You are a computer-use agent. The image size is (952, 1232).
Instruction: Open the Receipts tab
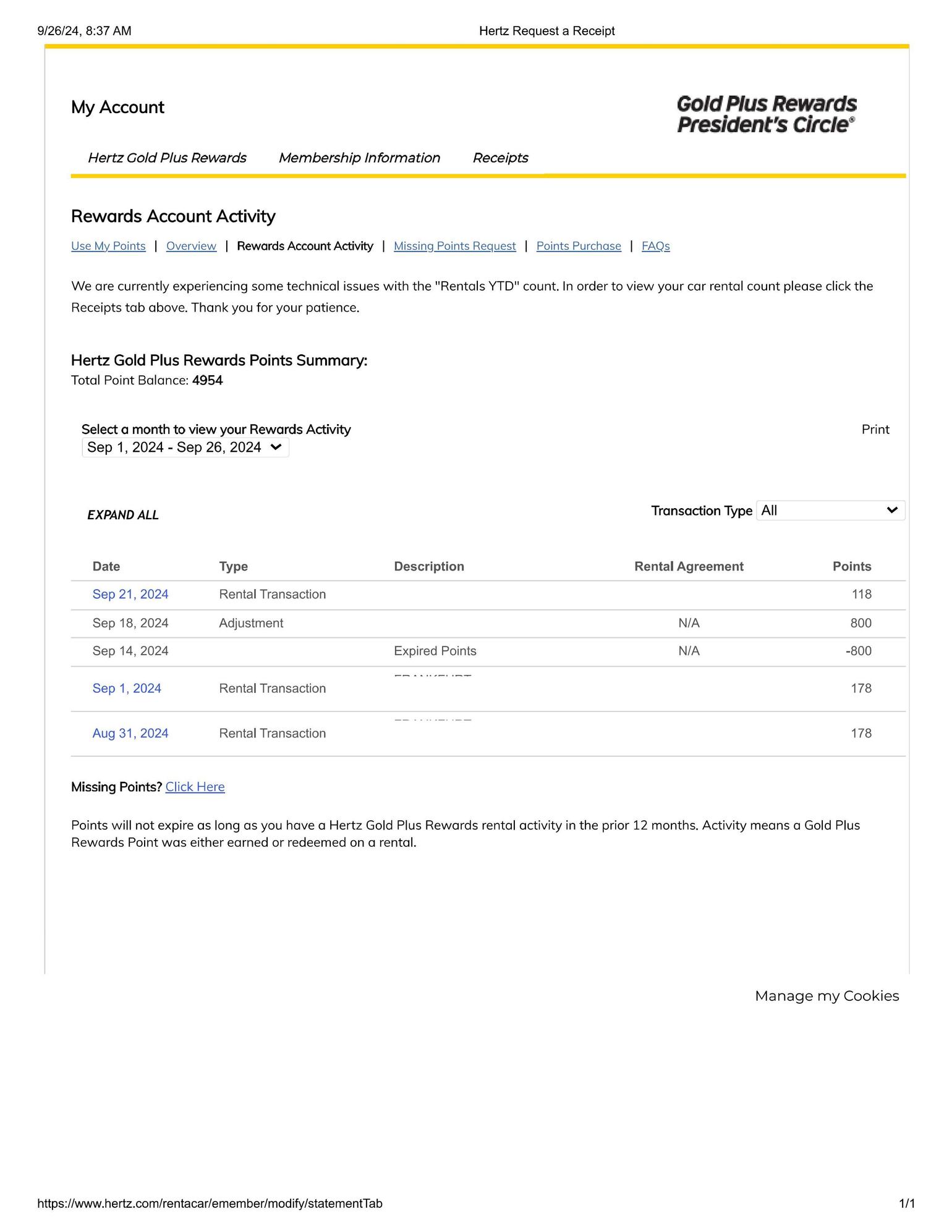(x=500, y=158)
